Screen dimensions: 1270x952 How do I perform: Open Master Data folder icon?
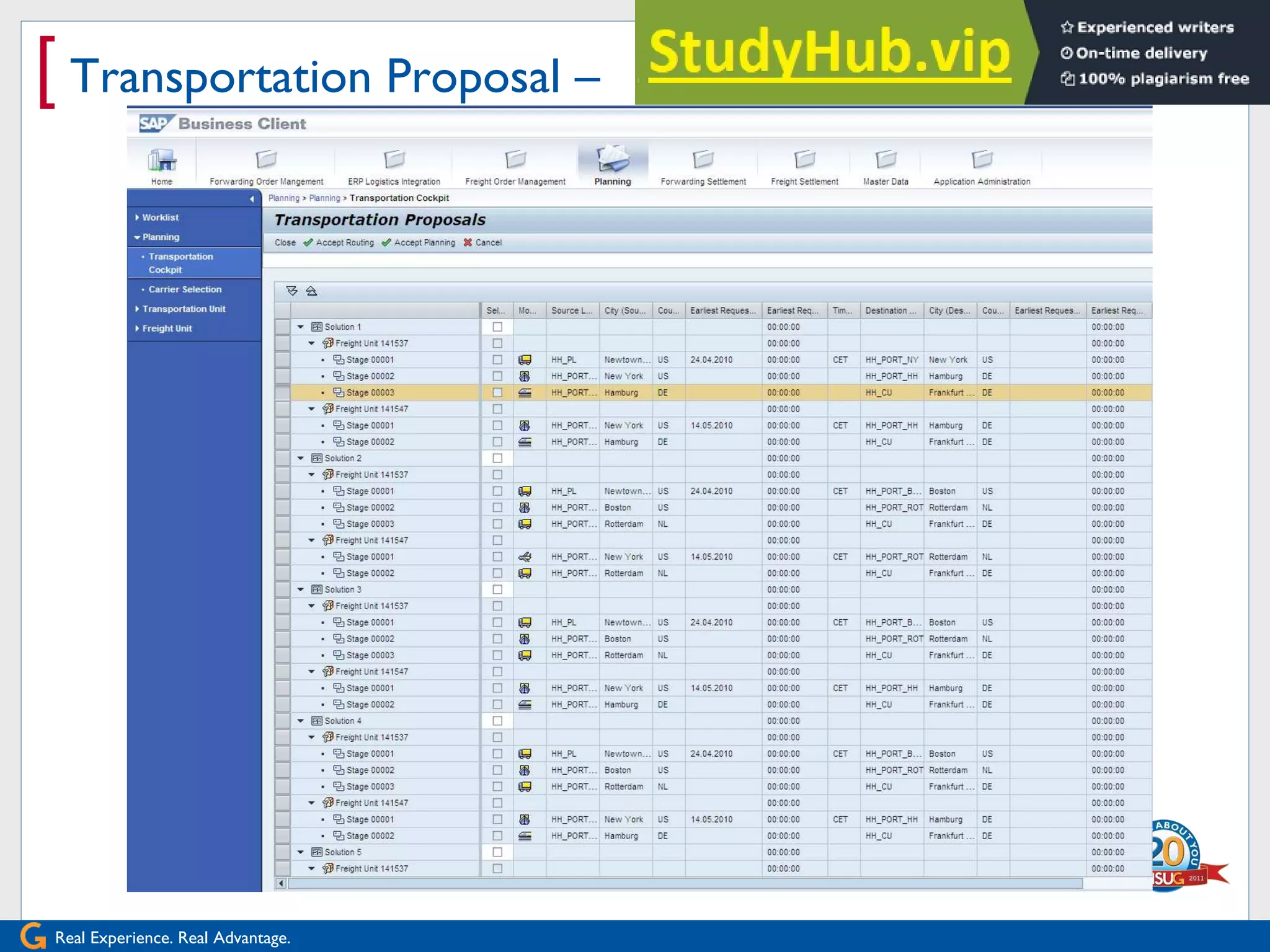[x=886, y=159]
